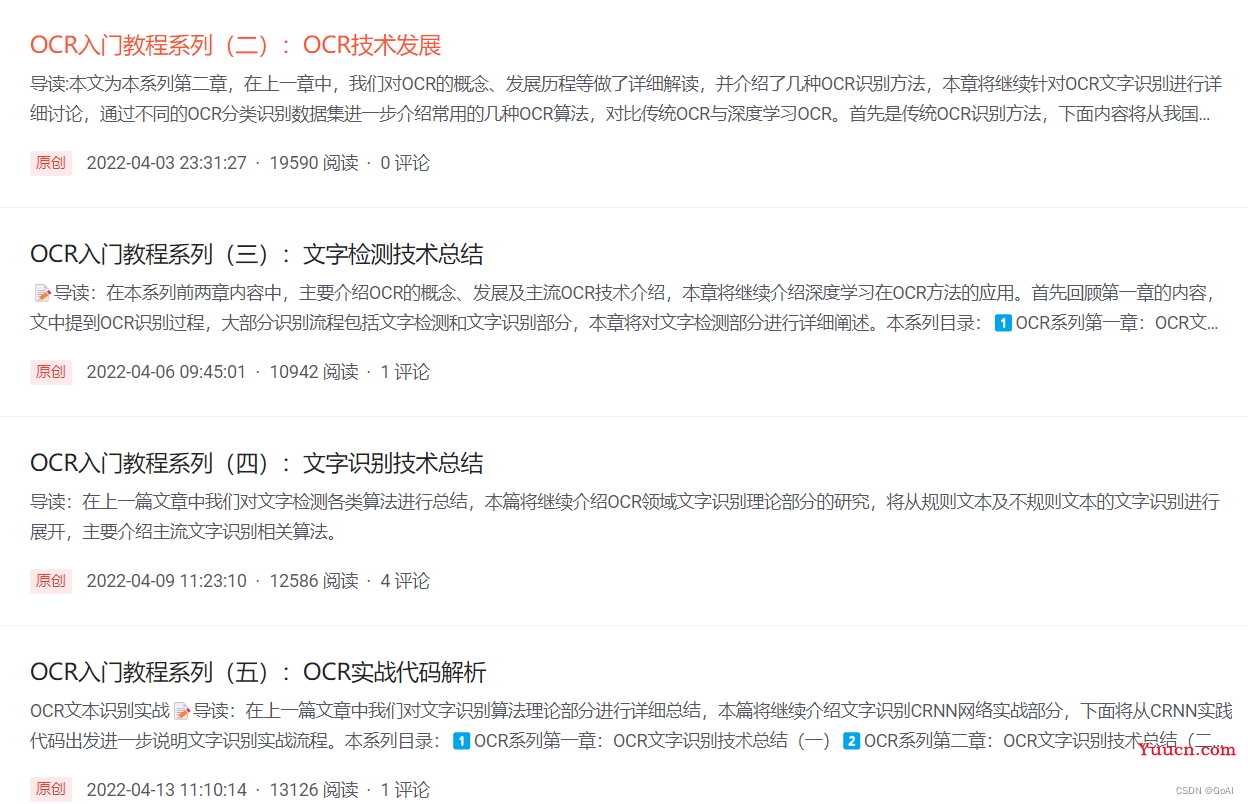Click date 2022-04-06 09:45:01

[x=167, y=372]
